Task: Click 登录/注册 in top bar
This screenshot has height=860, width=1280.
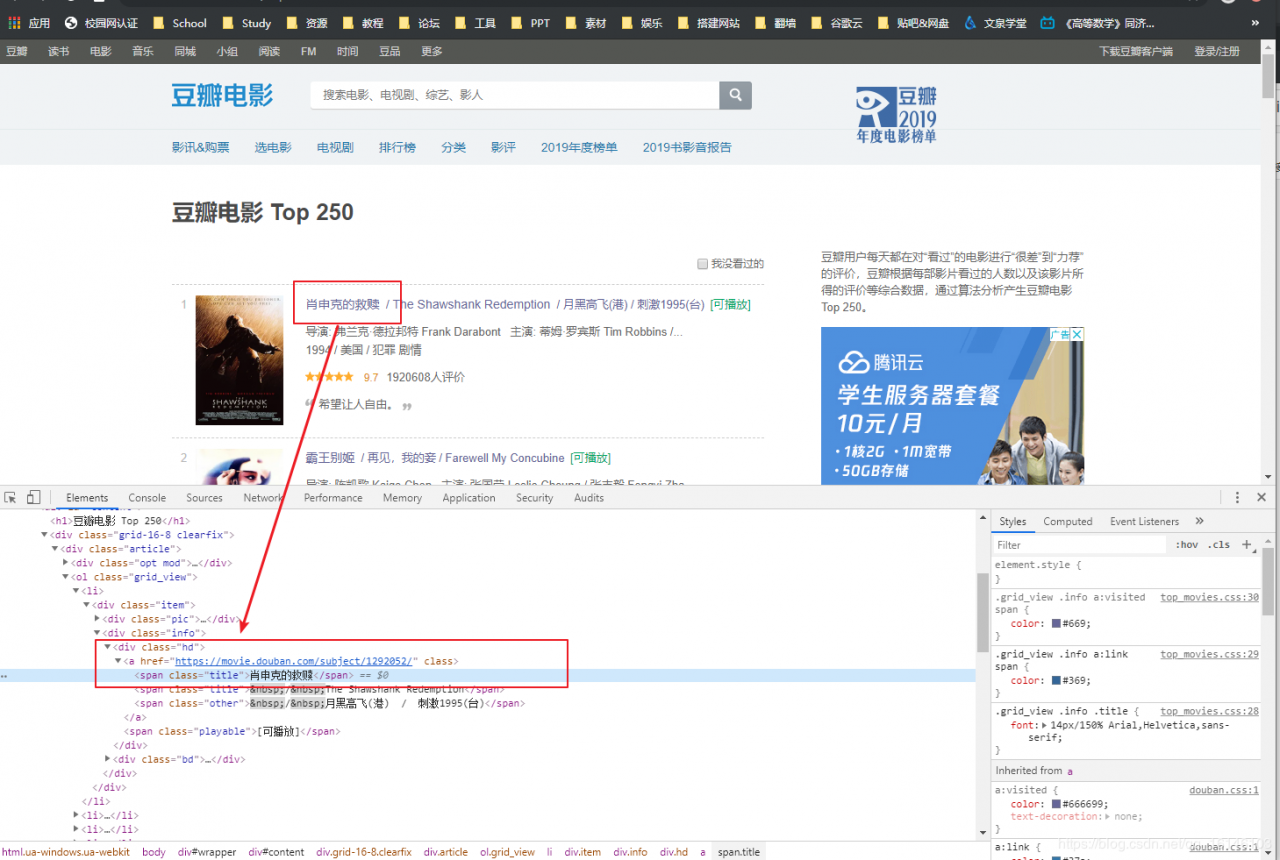Action: tap(1217, 51)
